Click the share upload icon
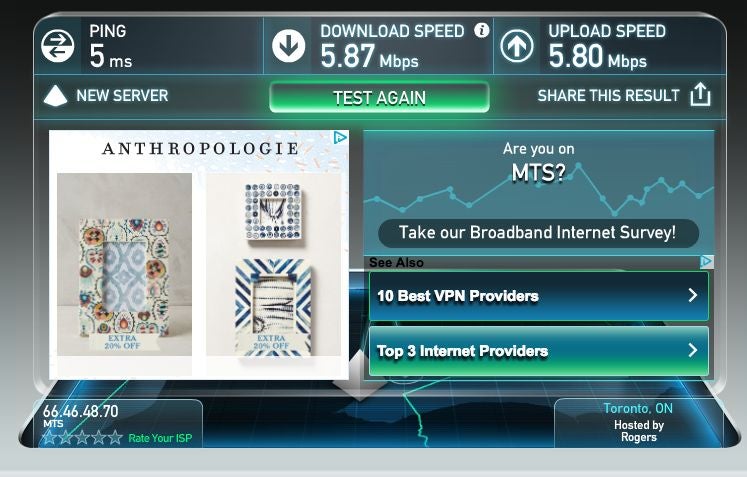The height and width of the screenshot is (477, 747). pyautogui.click(x=700, y=94)
